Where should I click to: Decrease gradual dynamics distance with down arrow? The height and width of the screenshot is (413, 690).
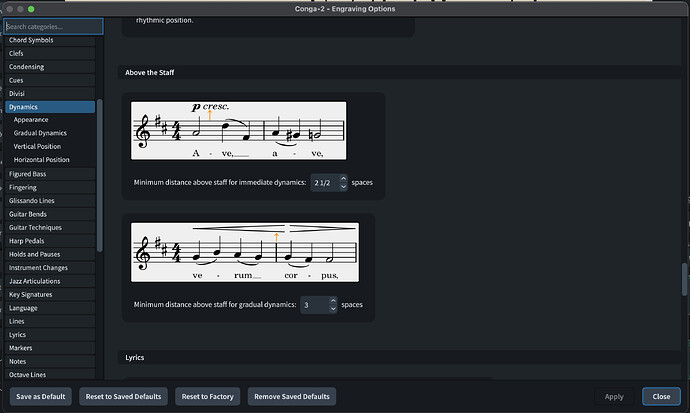pos(333,309)
